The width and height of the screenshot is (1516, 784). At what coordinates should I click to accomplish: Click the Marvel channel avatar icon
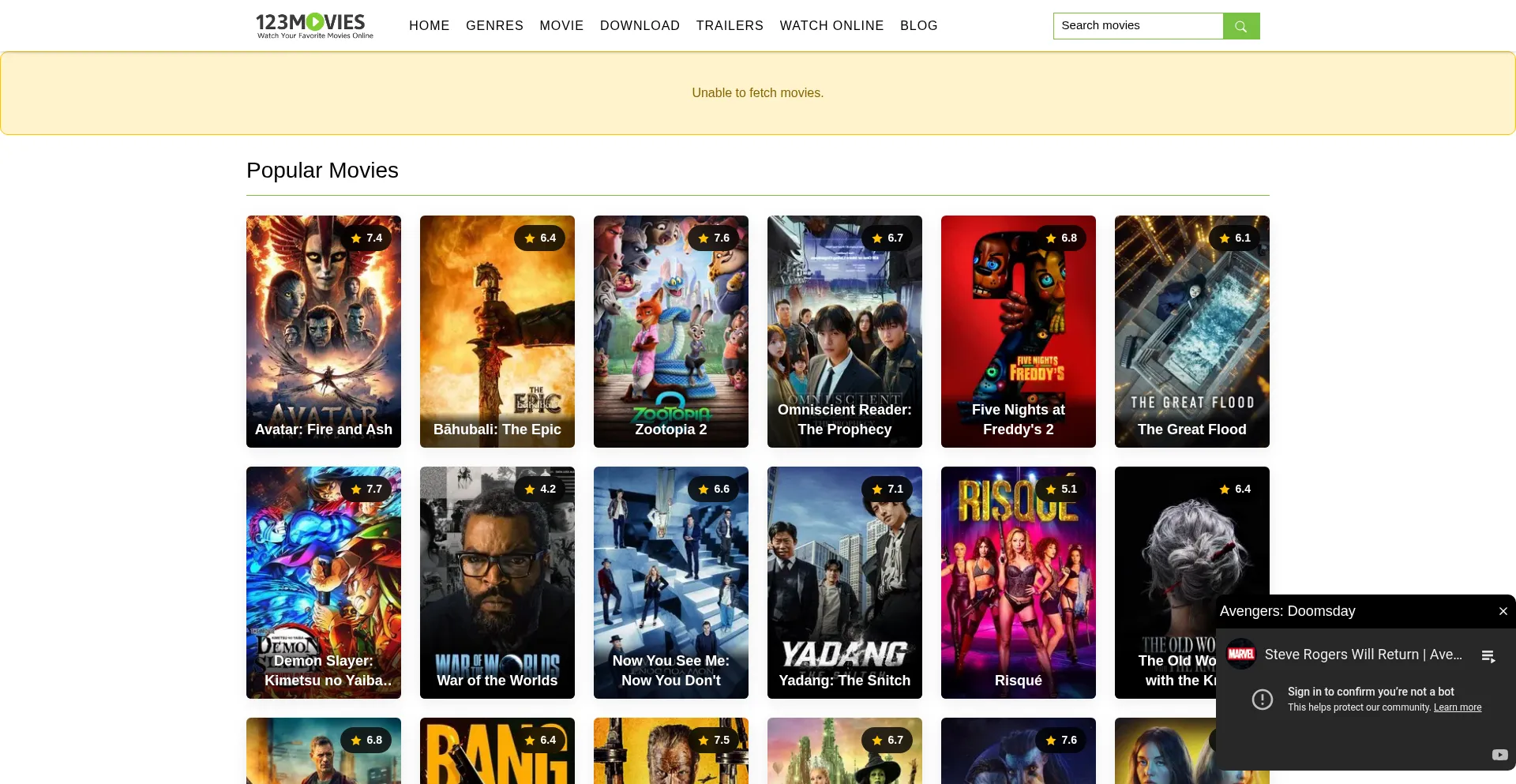point(1240,654)
